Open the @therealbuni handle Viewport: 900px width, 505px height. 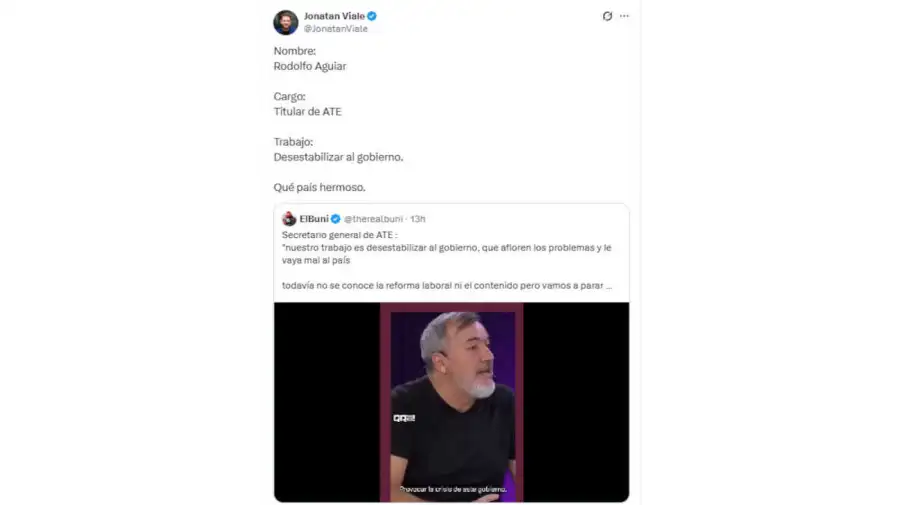click(x=374, y=219)
